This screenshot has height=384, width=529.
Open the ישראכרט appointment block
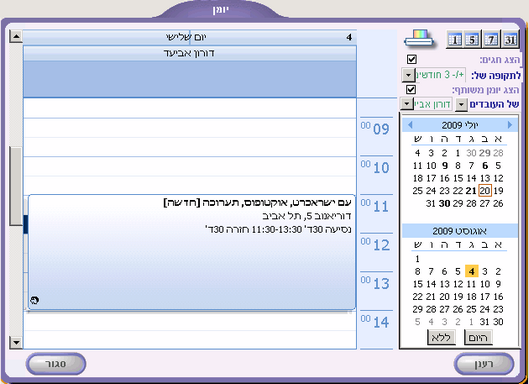tap(192, 252)
